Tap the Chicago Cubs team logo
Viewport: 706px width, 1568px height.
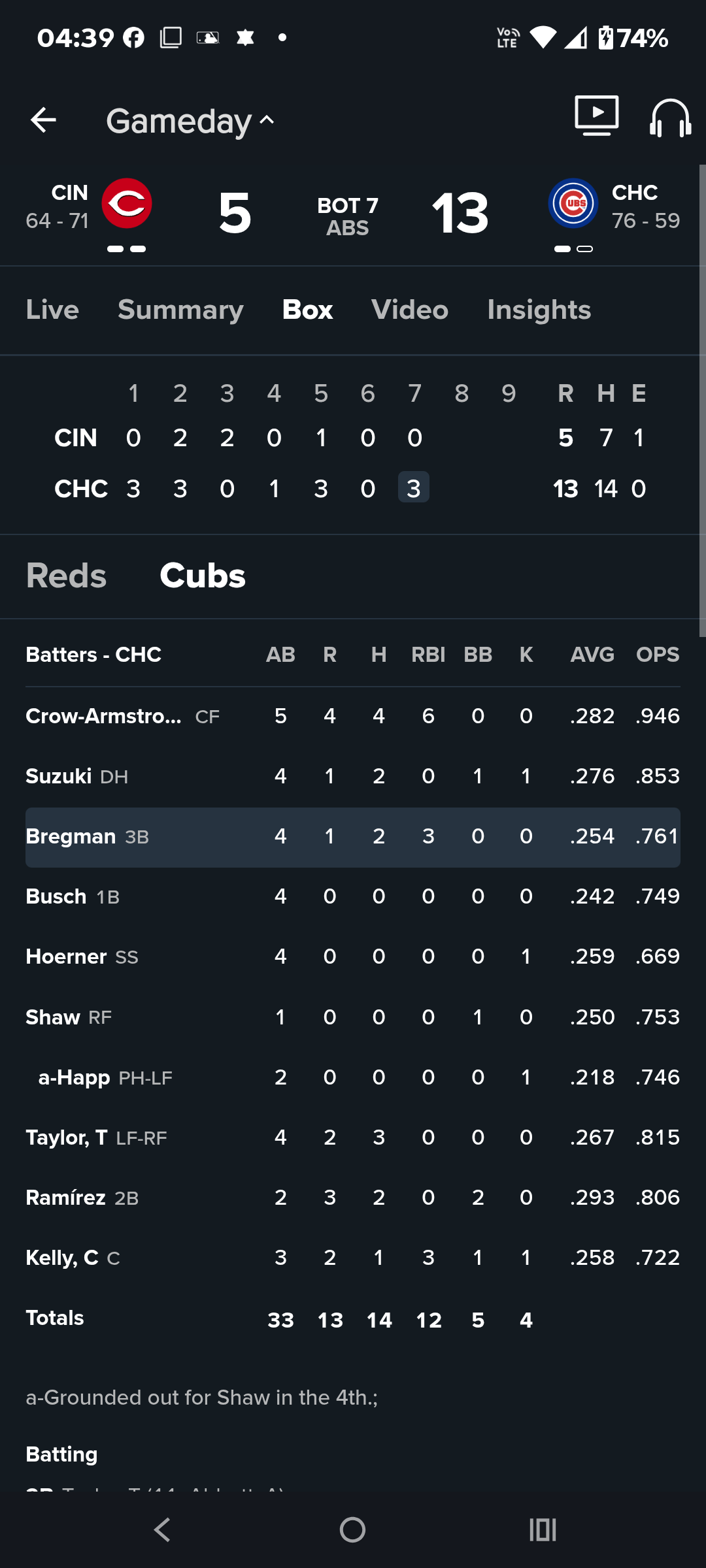click(573, 203)
